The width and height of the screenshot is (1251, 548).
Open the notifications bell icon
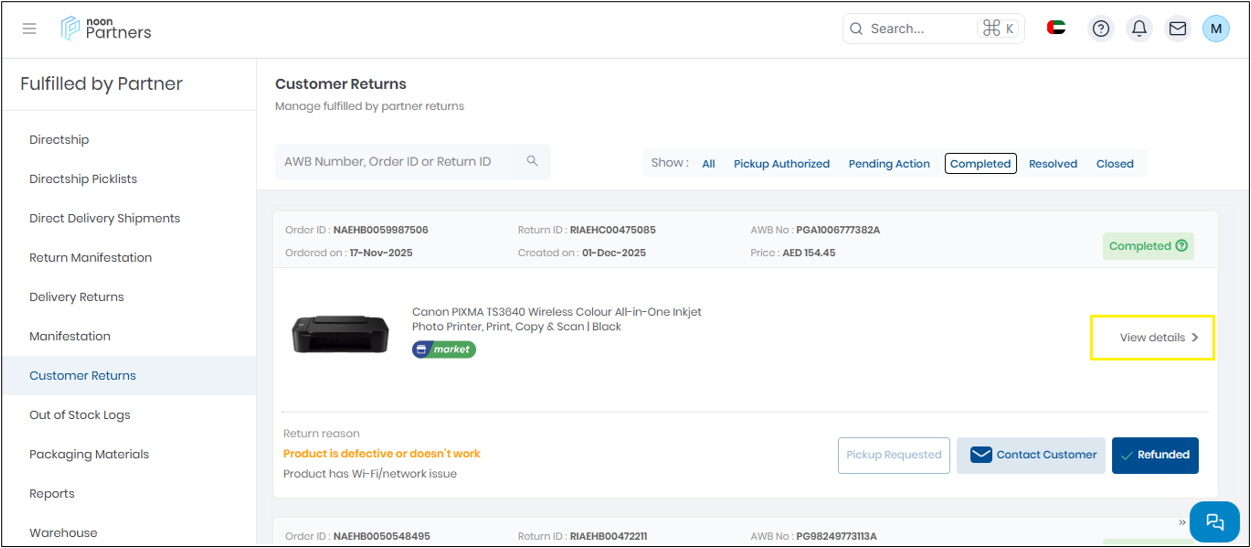(x=1139, y=29)
